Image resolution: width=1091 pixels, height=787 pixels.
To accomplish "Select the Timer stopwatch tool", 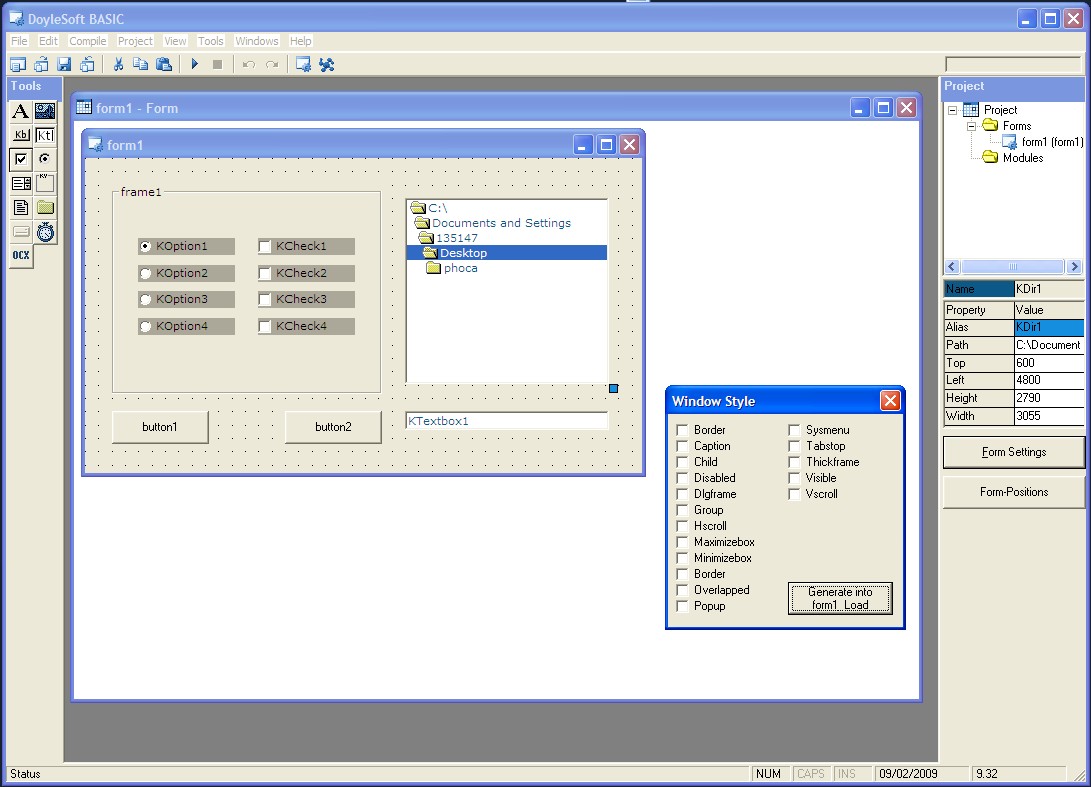I will pos(45,232).
